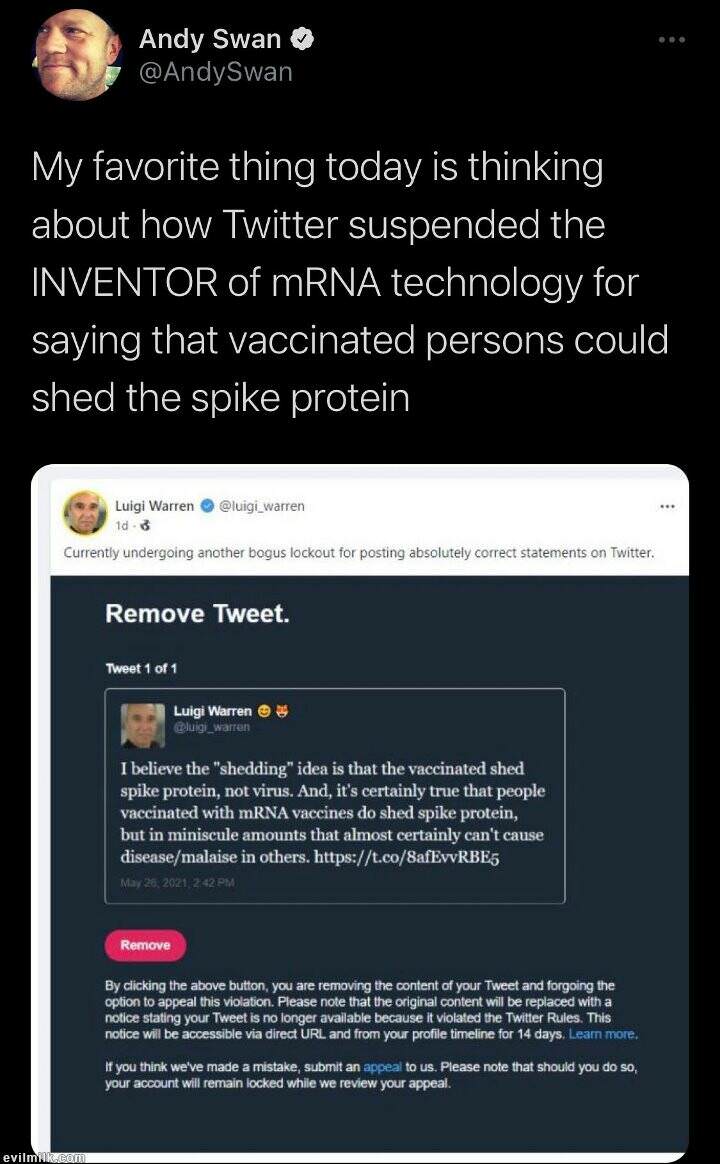Click Andy Swan's profile picture
Screen dimensions: 720x1164
point(77,55)
